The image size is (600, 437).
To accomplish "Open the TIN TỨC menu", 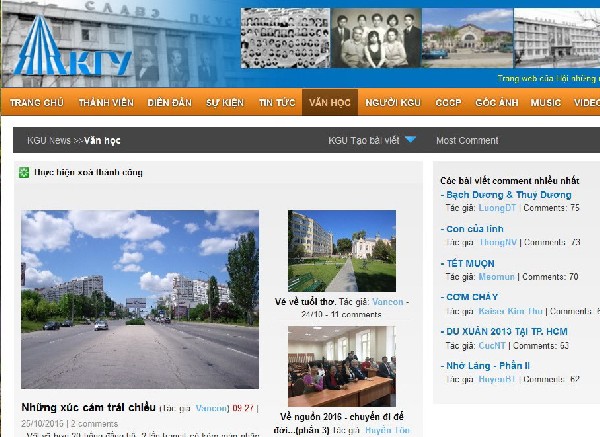I will click(x=277, y=103).
